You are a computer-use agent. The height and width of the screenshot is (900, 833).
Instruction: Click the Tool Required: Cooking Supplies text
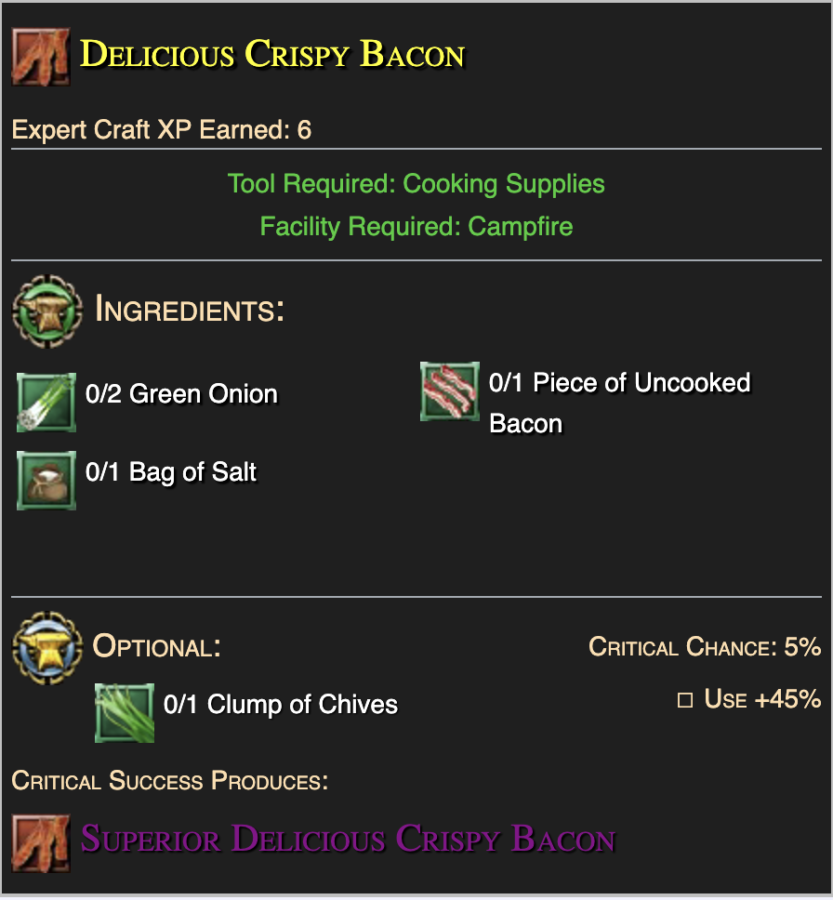pos(416,184)
